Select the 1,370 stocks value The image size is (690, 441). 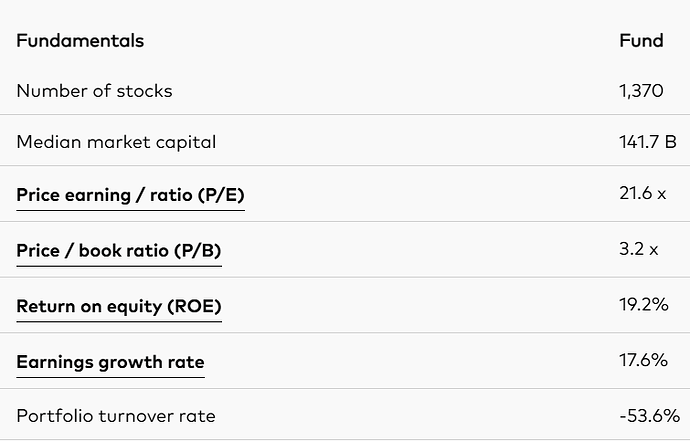point(641,91)
